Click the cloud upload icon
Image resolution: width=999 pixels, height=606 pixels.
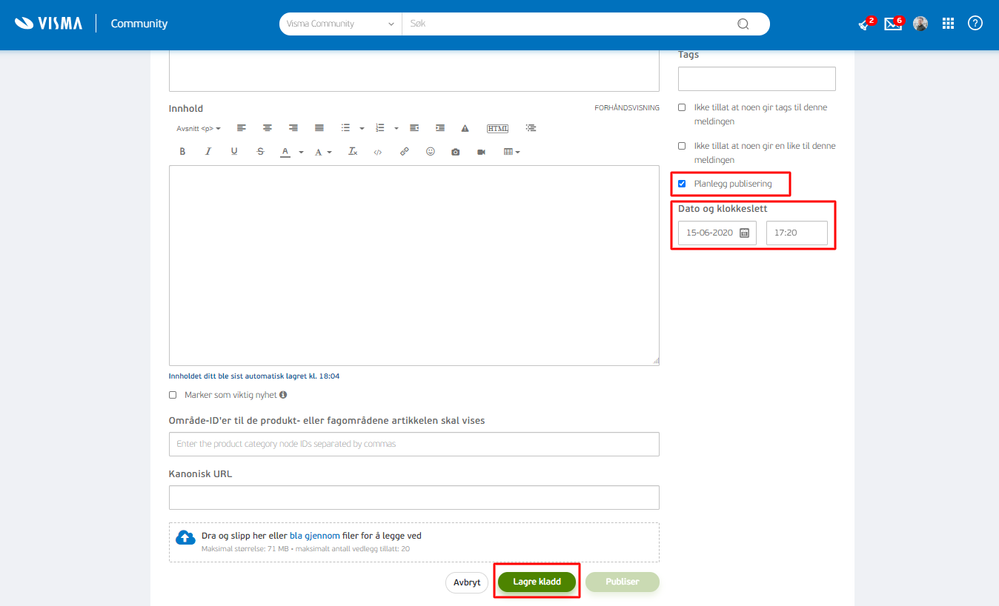pos(185,537)
